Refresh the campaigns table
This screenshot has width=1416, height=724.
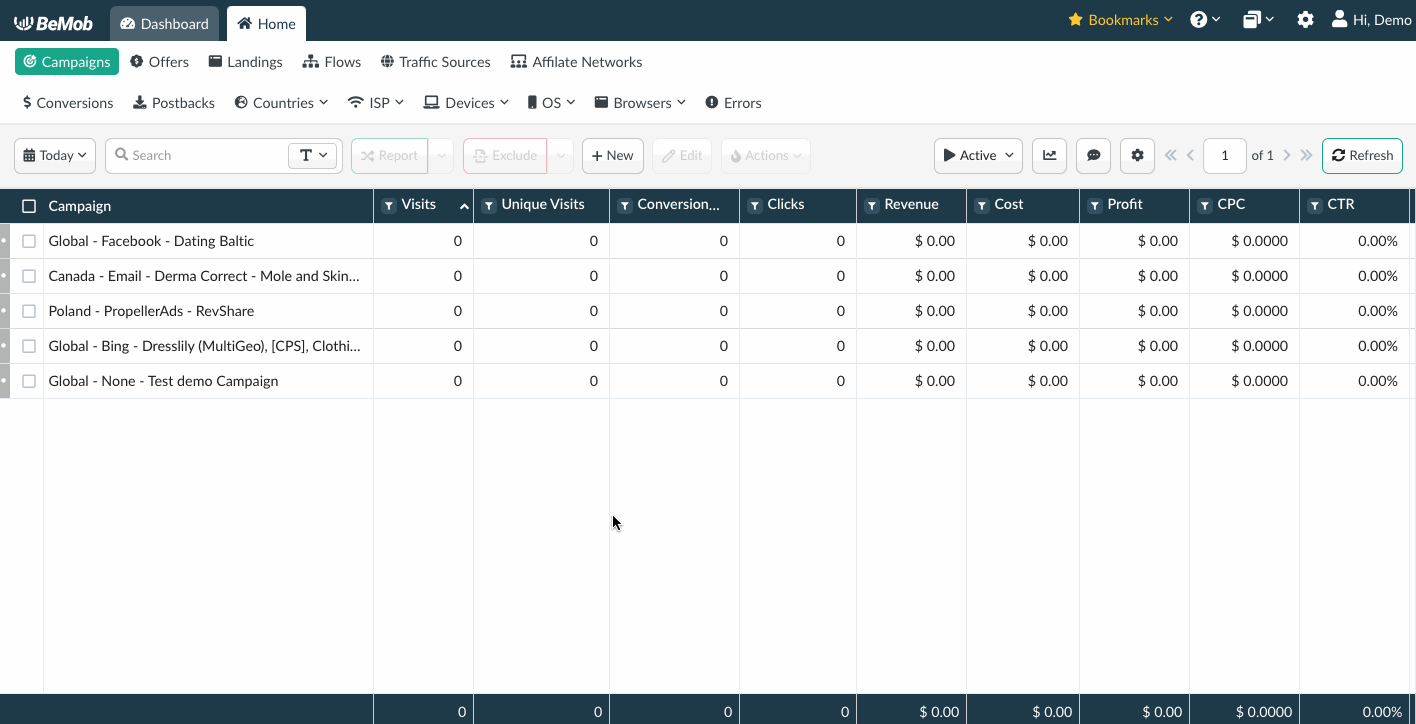(1362, 155)
